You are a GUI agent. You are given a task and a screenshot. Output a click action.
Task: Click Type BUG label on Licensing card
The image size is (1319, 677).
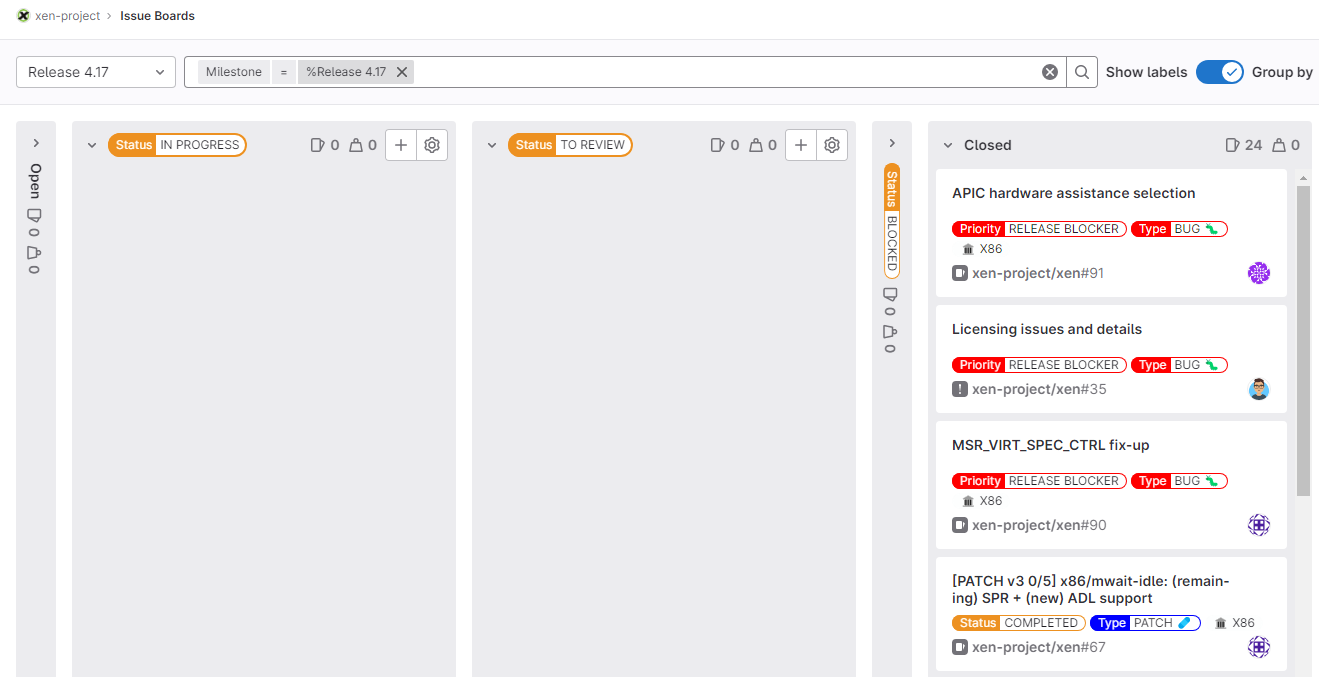tap(1179, 365)
